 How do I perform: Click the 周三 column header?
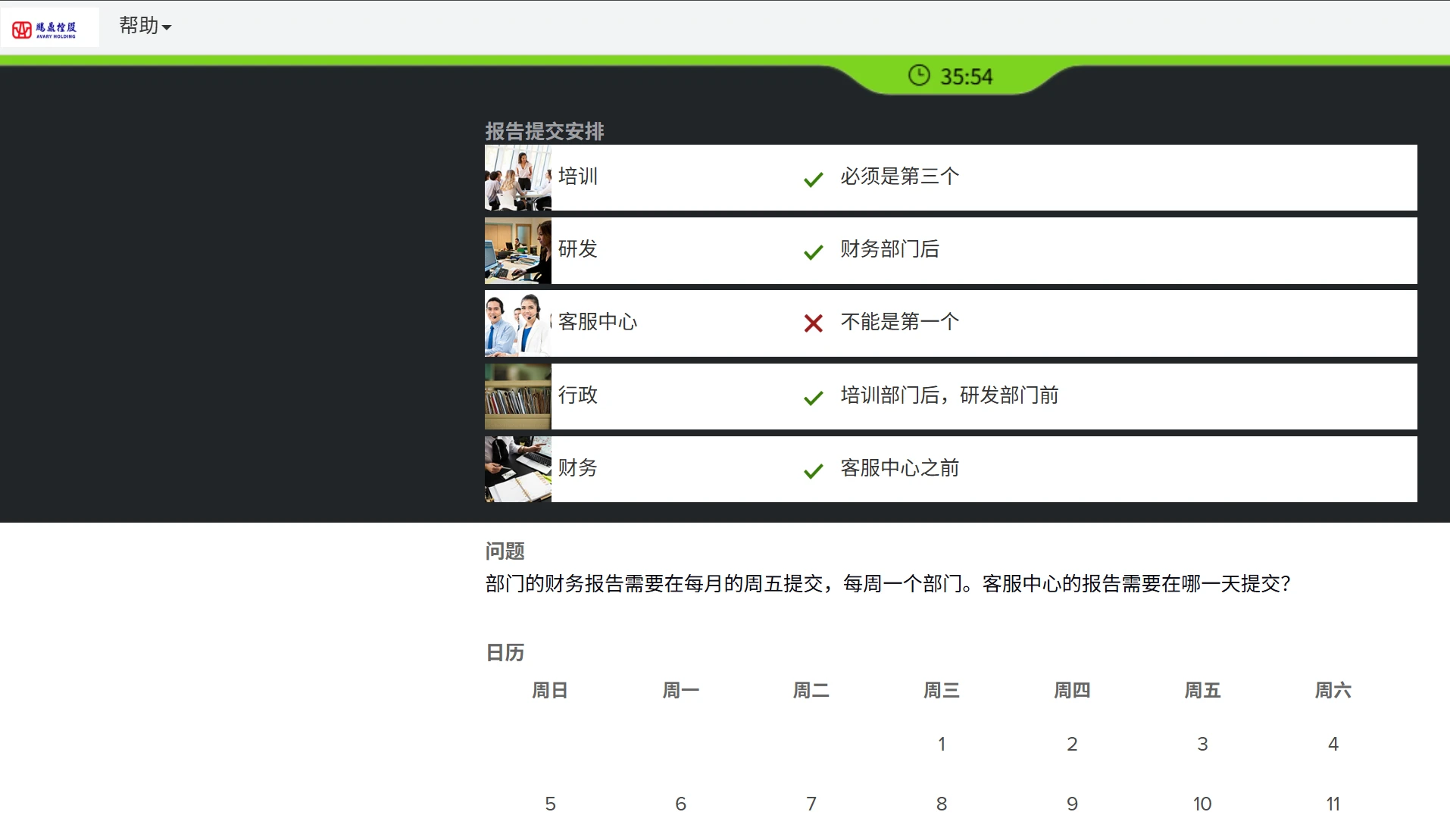pos(942,690)
